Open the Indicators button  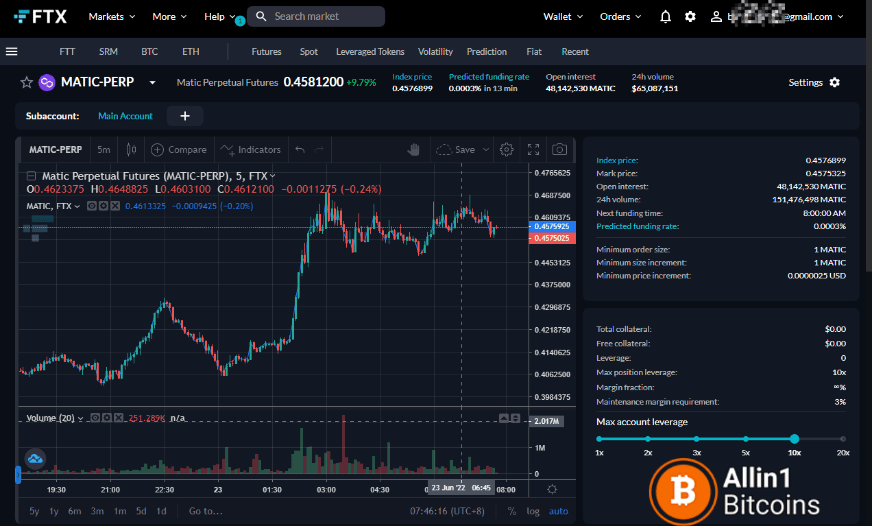pyautogui.click(x=251, y=150)
